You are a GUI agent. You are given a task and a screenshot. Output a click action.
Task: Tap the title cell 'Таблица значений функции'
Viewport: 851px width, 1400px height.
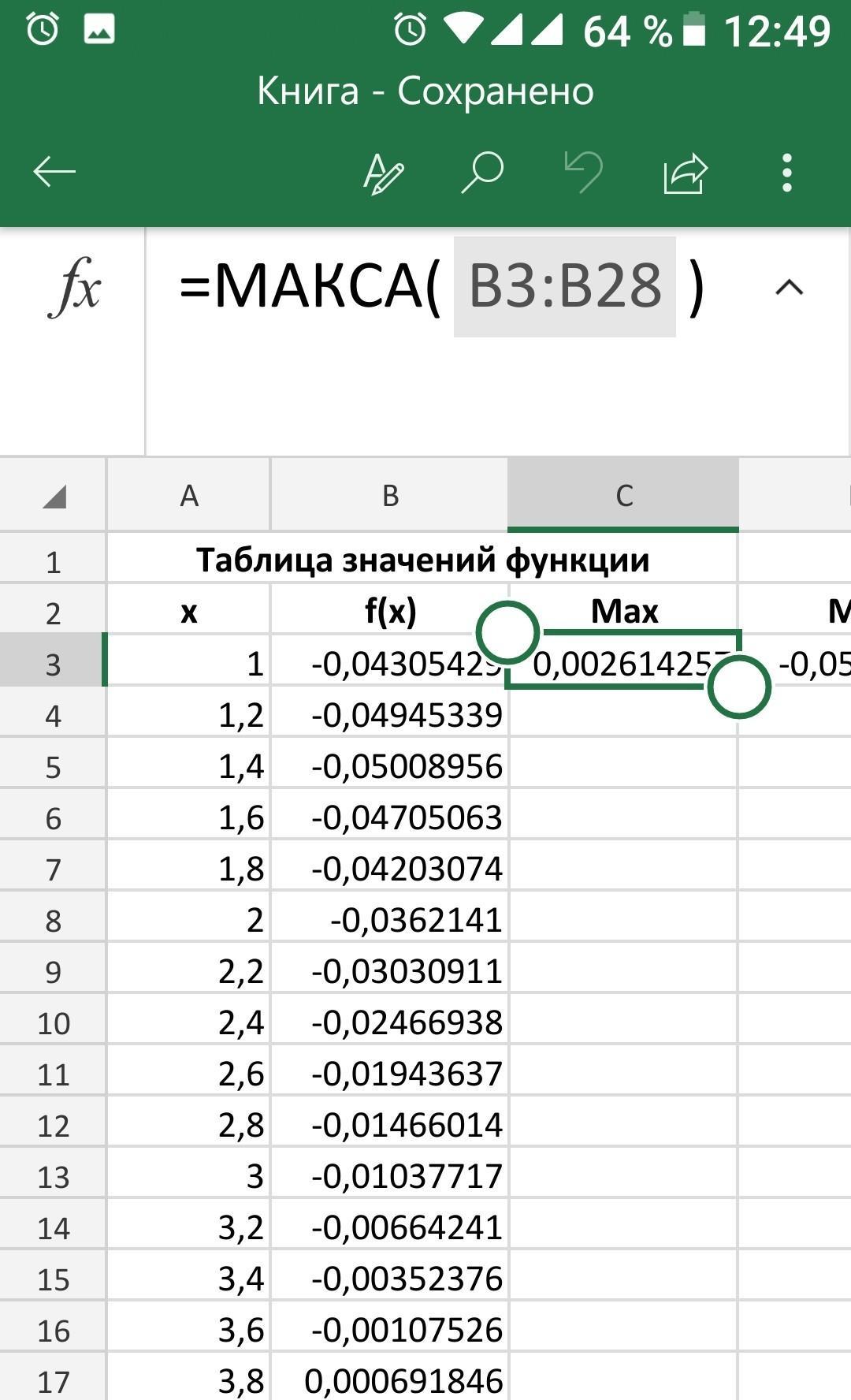tap(422, 560)
